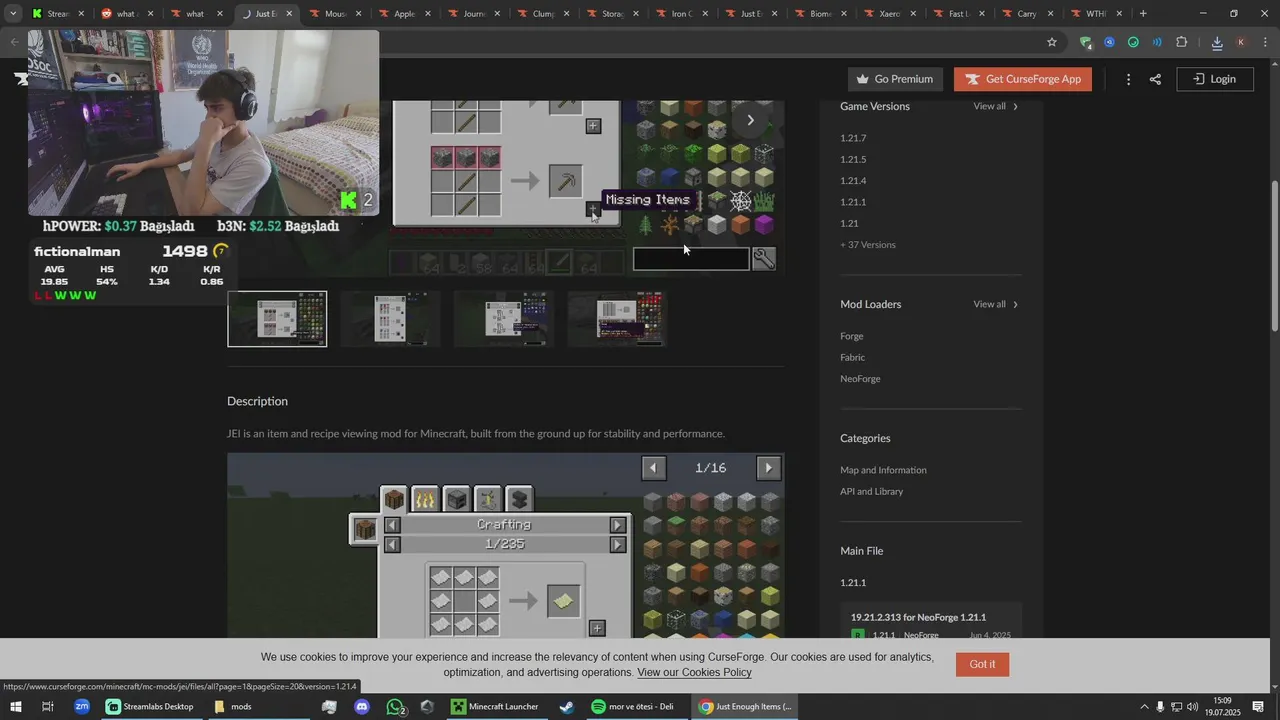The width and height of the screenshot is (1280, 720).
Task: Click the plus button beside the pickaxe recipe
Action: [x=593, y=209]
